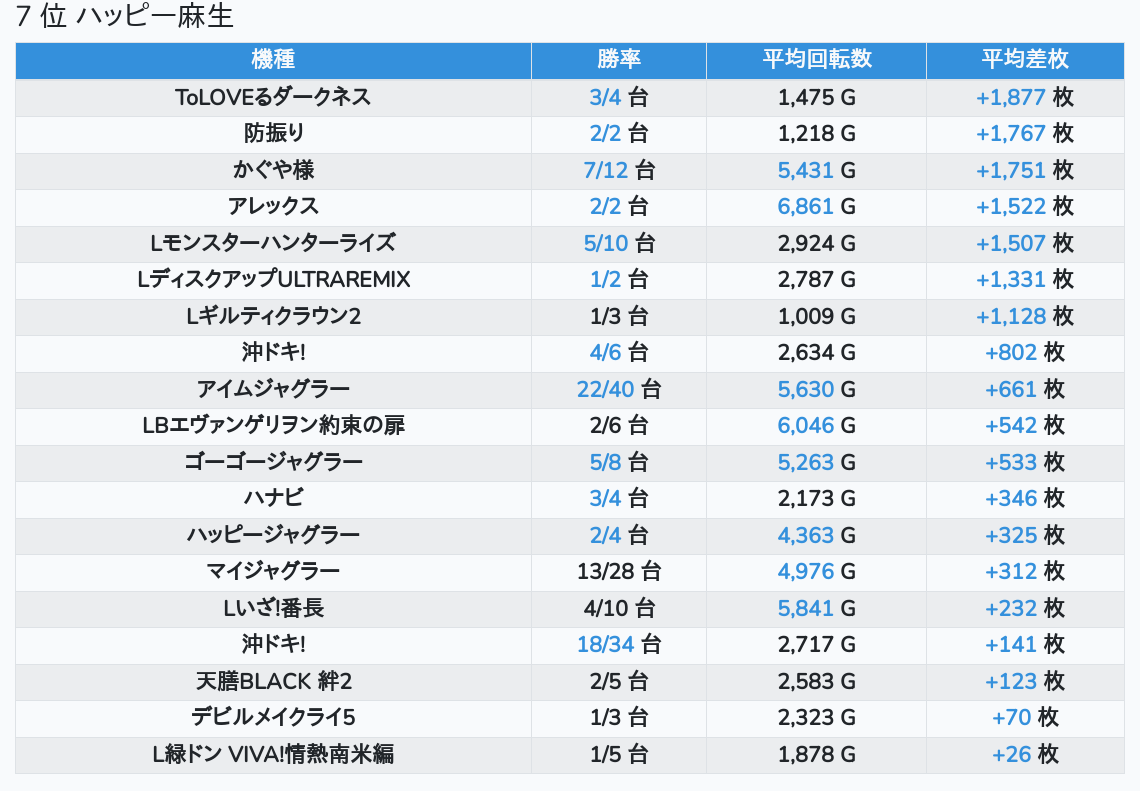This screenshot has height=791, width=1140.
Task: Select the 4/10 台 win rate for Lいざ!番長
Action: click(619, 609)
